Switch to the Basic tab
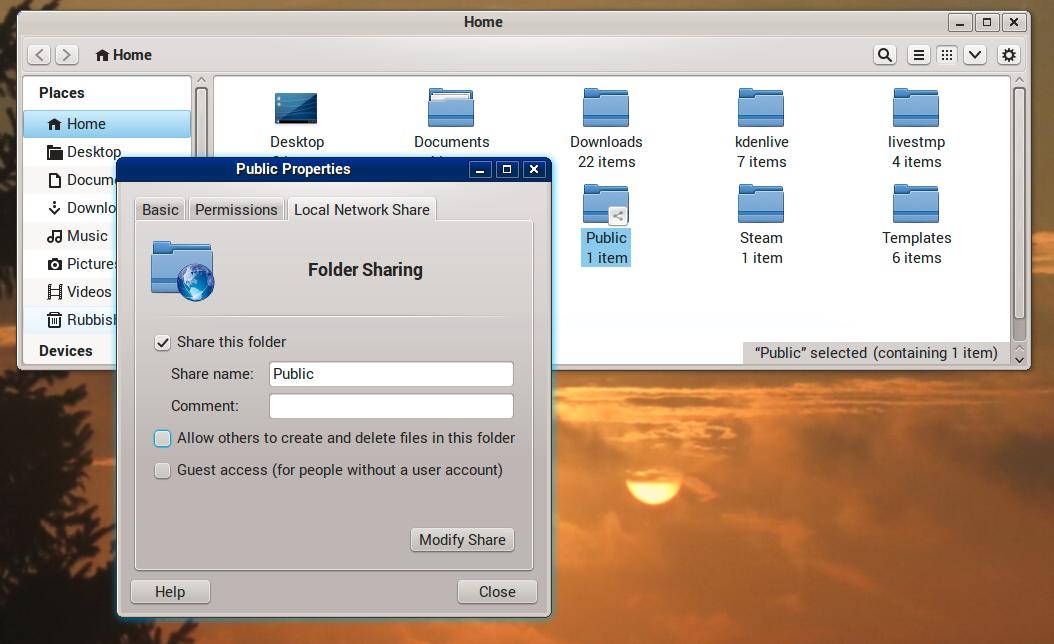This screenshot has height=644, width=1054. click(160, 210)
